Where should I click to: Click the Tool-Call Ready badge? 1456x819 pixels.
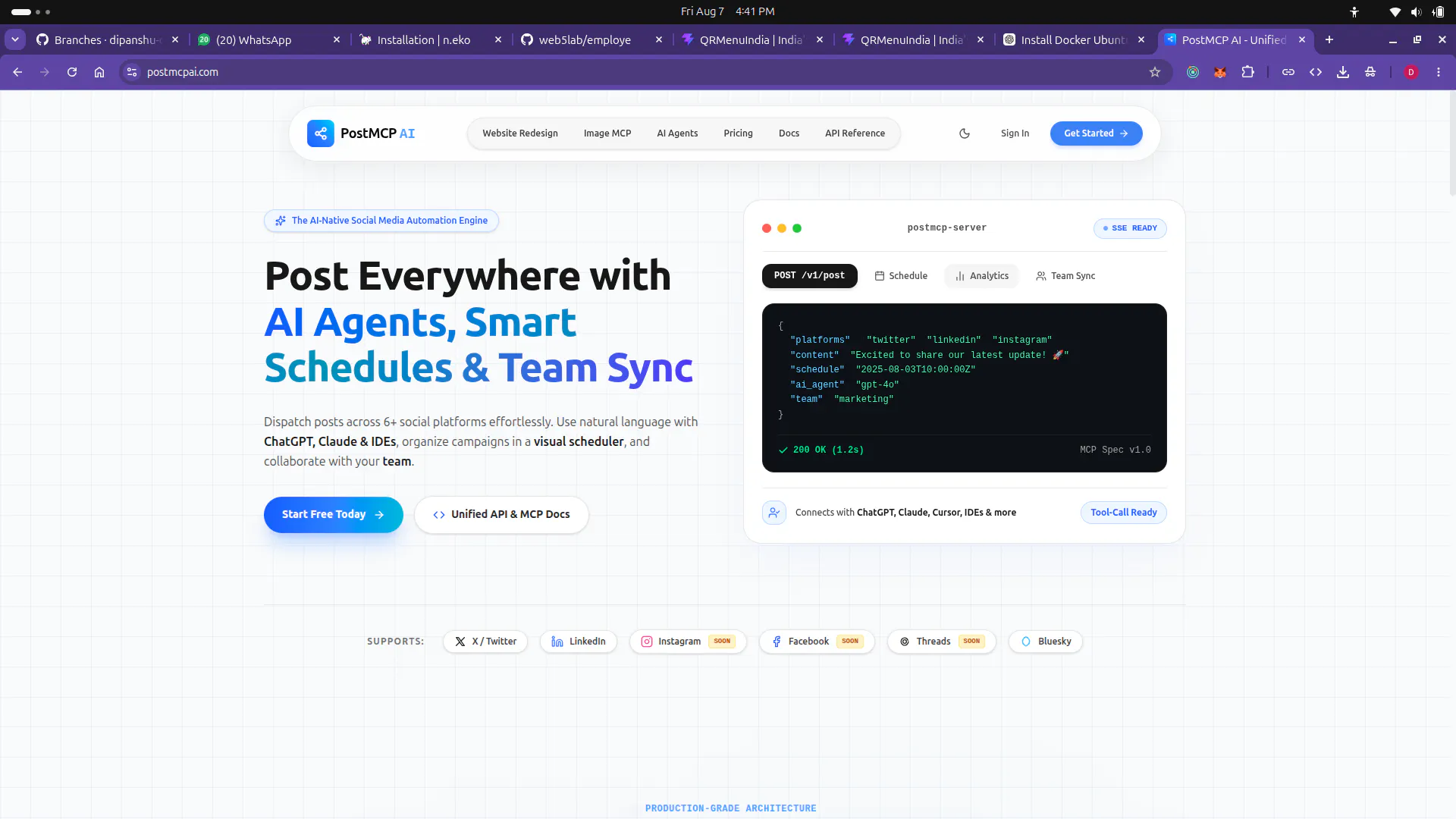click(x=1123, y=513)
